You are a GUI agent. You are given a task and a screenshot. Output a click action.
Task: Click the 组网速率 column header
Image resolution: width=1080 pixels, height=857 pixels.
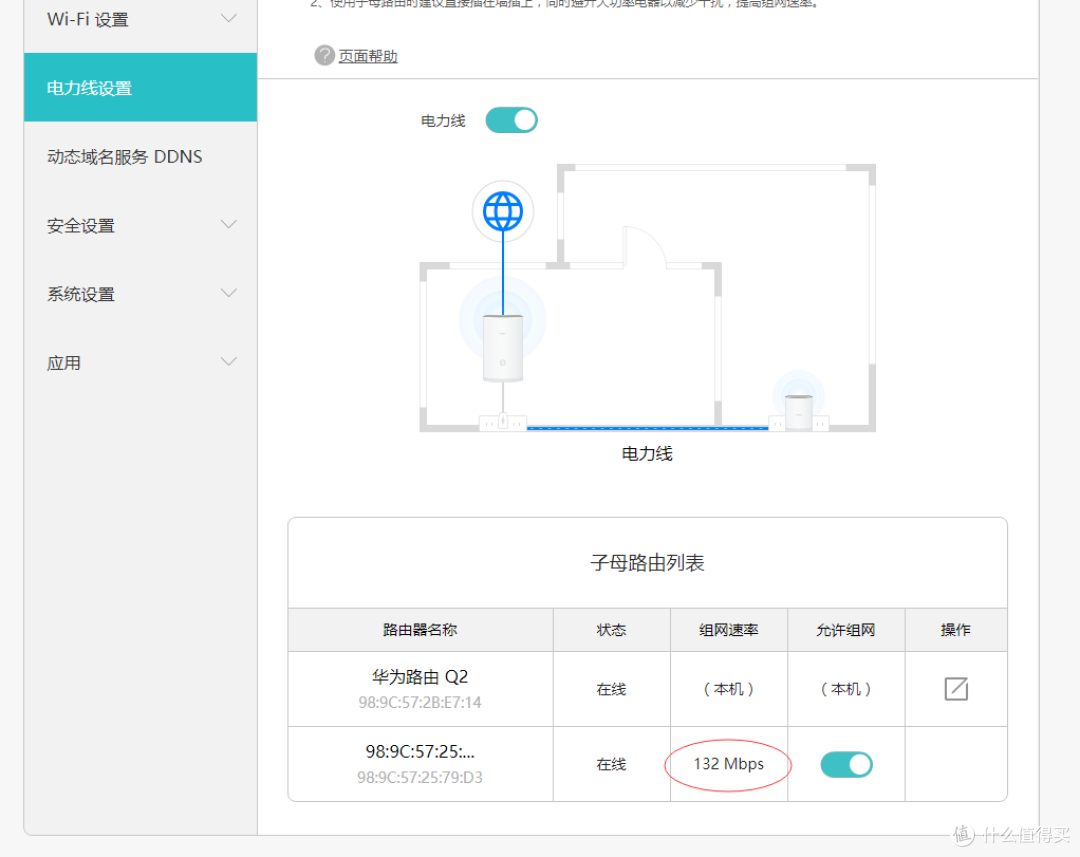point(729,630)
